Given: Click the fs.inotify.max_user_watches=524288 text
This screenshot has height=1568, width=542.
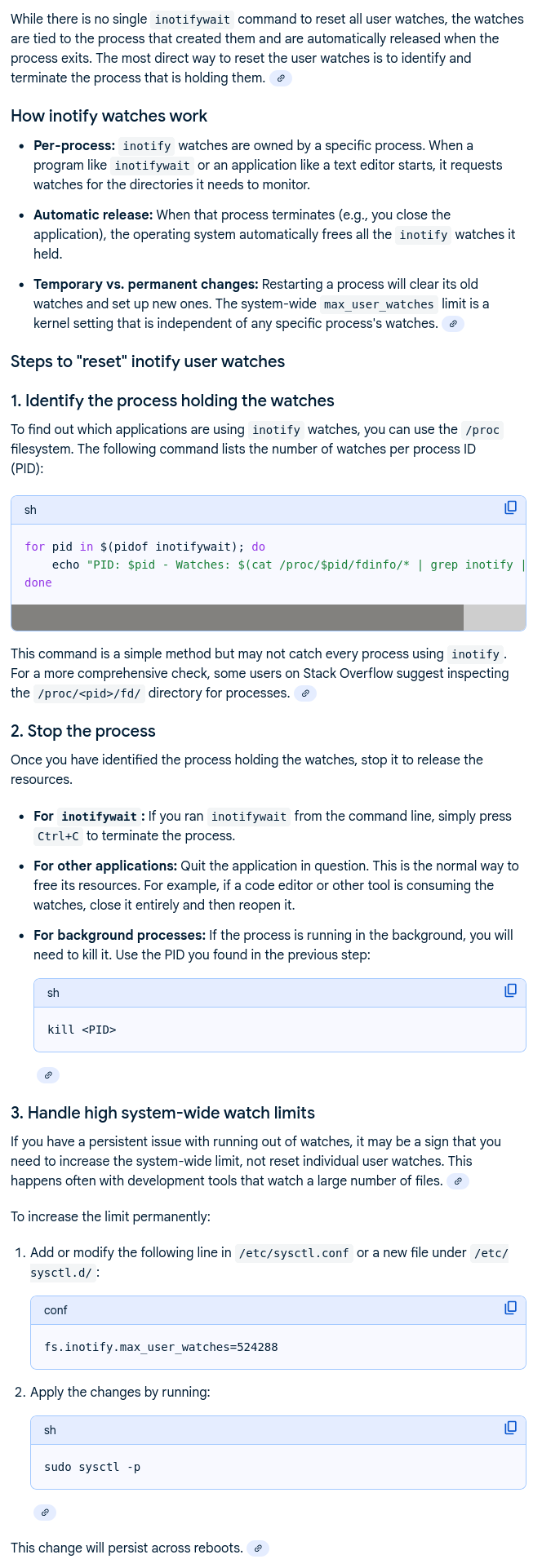Looking at the screenshot, I should pos(161,1347).
